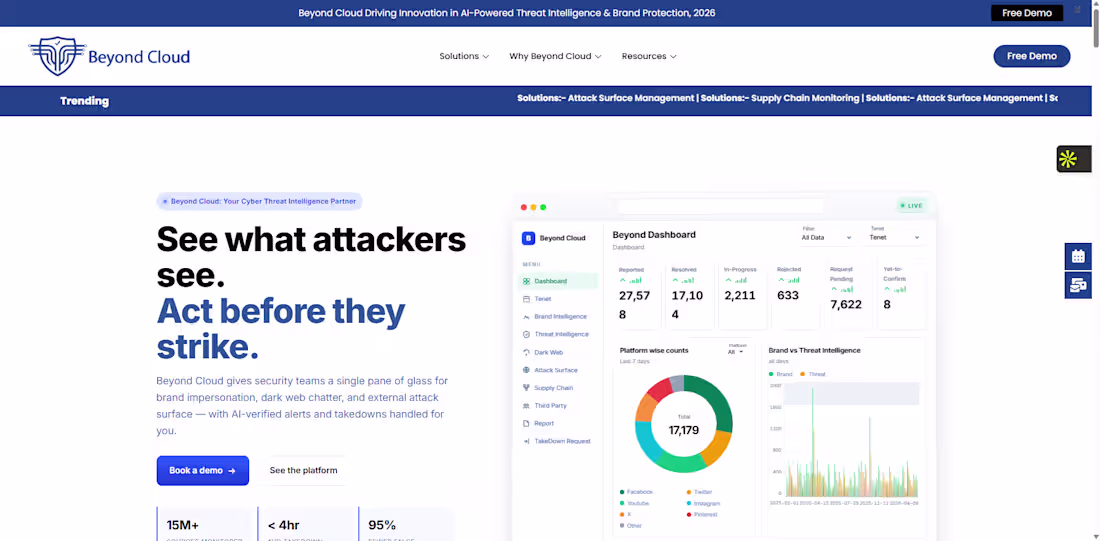Click the Book a demo button

pos(203,471)
